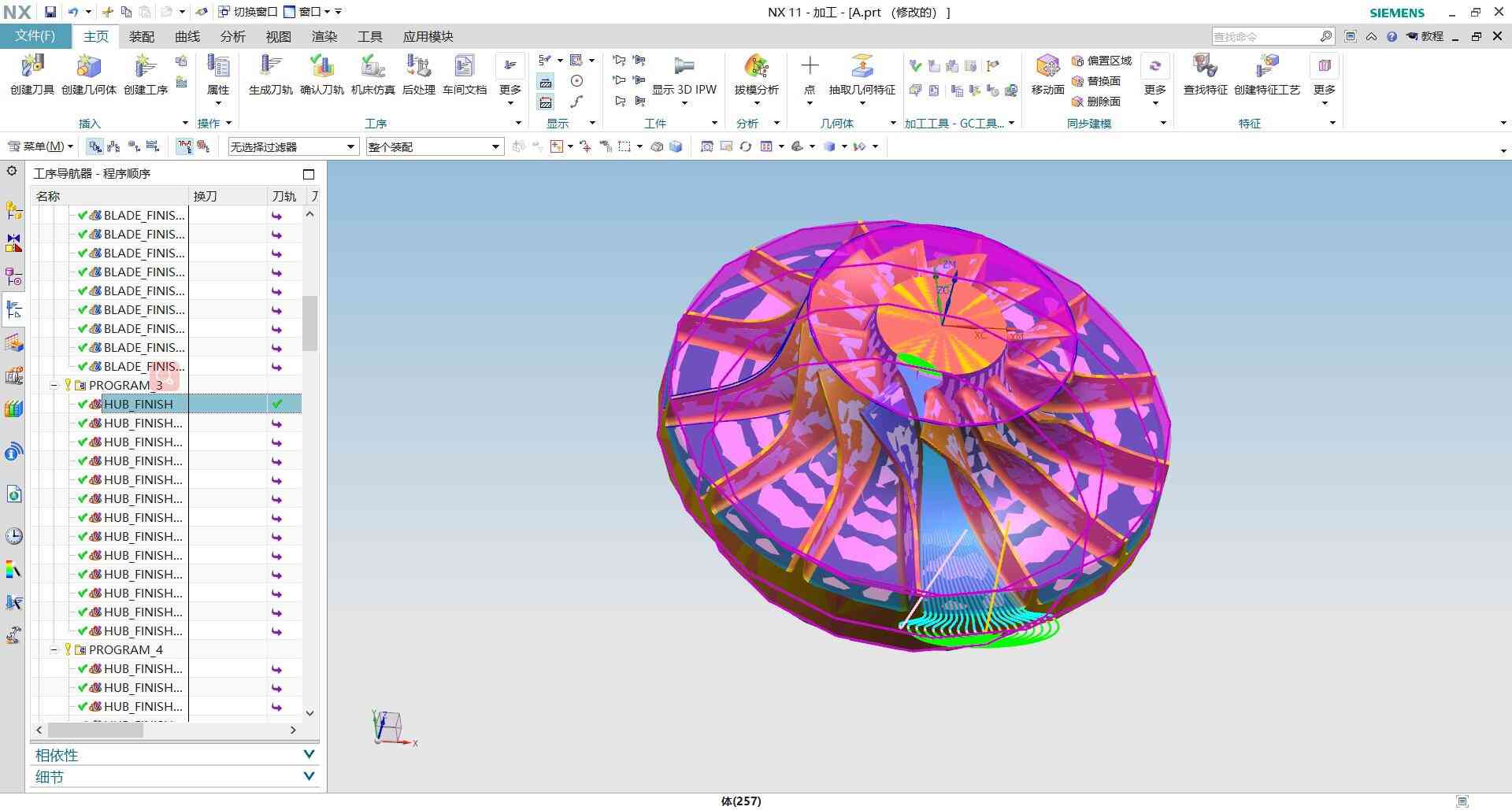Screen dimensions: 1512x810
Task: Click the view triad orientation cube
Action: (389, 726)
